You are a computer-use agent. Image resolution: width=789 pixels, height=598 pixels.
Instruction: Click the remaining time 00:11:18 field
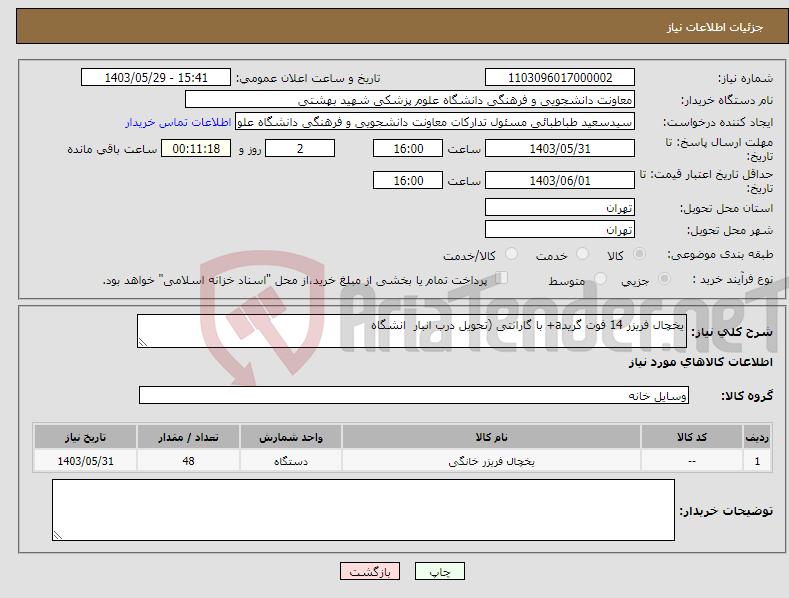(196, 148)
